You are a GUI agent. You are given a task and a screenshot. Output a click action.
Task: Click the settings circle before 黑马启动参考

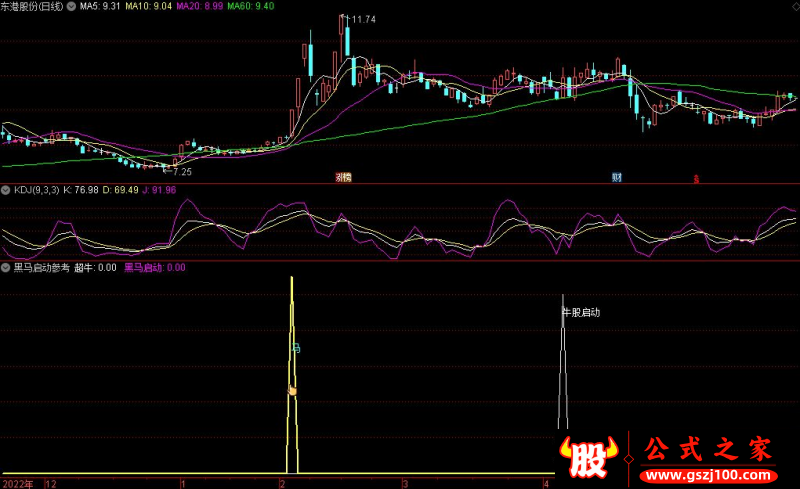point(6,268)
